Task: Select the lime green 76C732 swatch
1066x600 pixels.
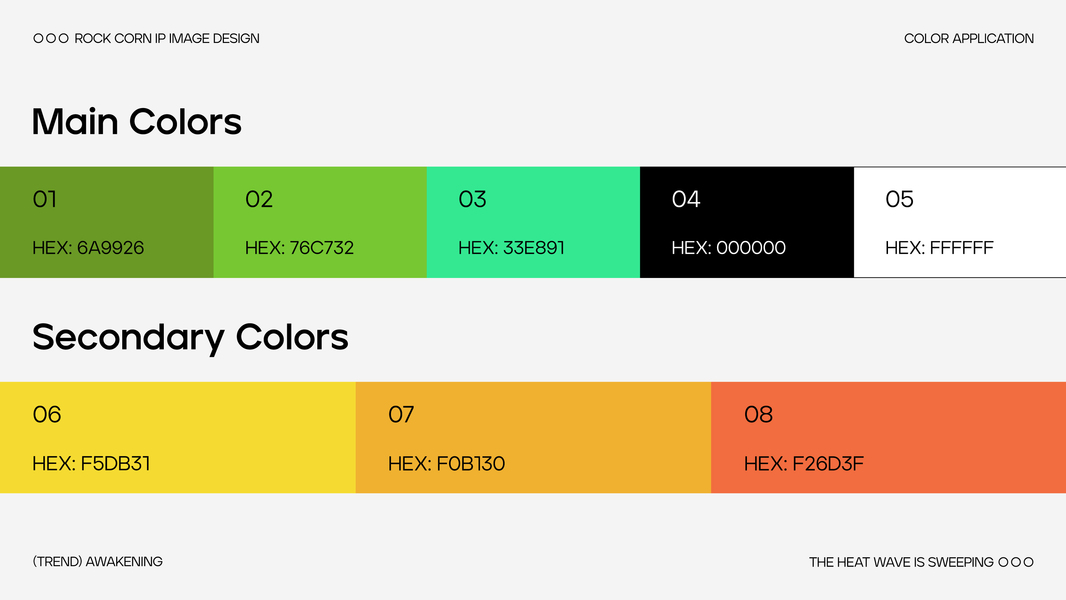Action: pyautogui.click(x=320, y=222)
